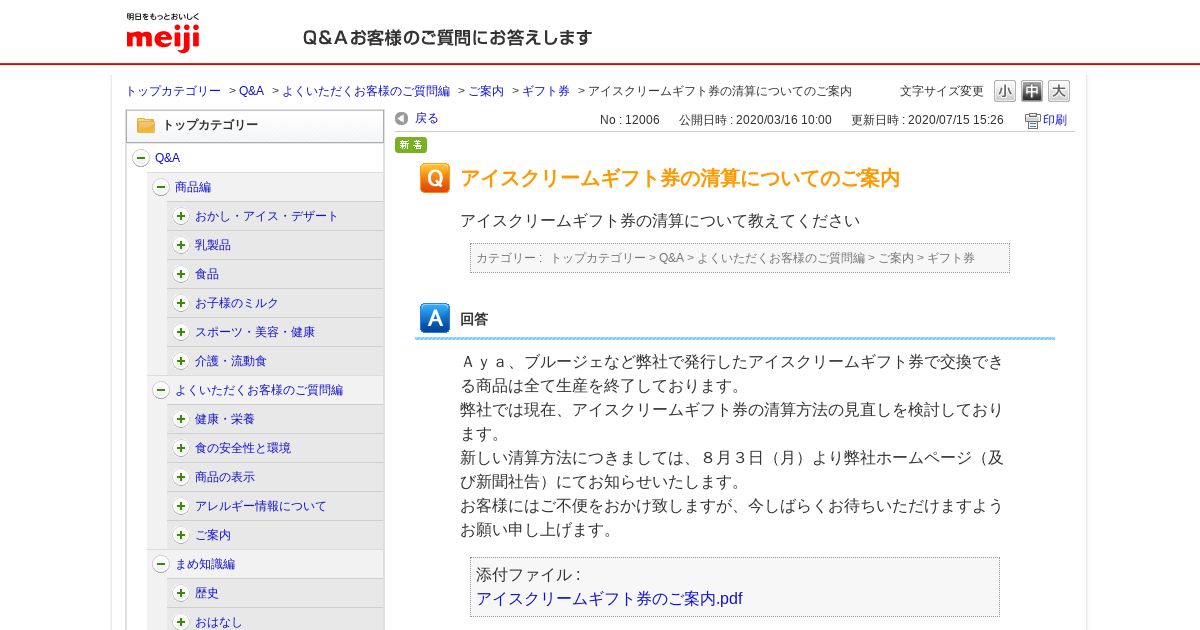
Task: Go back with the 戻る link
Action: pos(427,119)
